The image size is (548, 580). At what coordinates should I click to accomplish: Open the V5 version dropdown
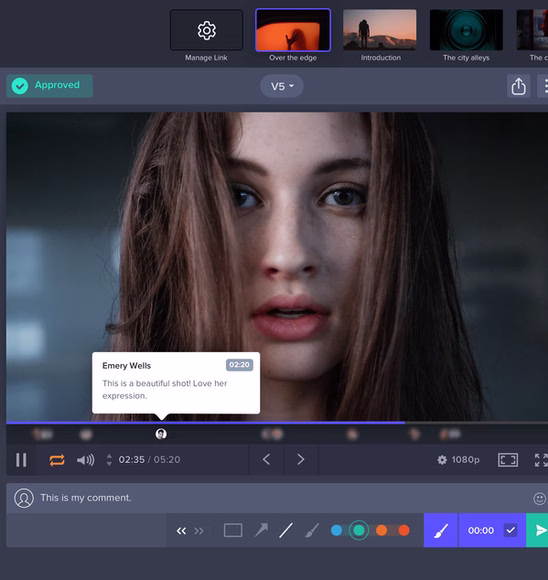tap(282, 86)
